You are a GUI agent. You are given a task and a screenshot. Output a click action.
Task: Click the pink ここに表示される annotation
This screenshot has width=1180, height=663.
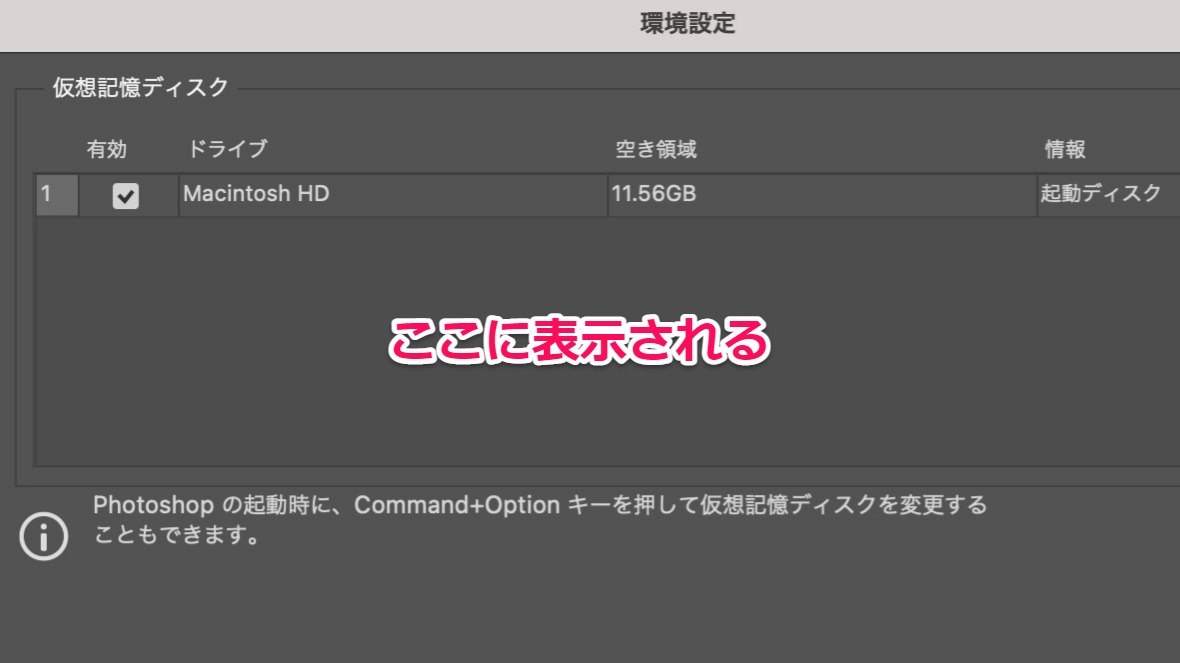pos(579,341)
